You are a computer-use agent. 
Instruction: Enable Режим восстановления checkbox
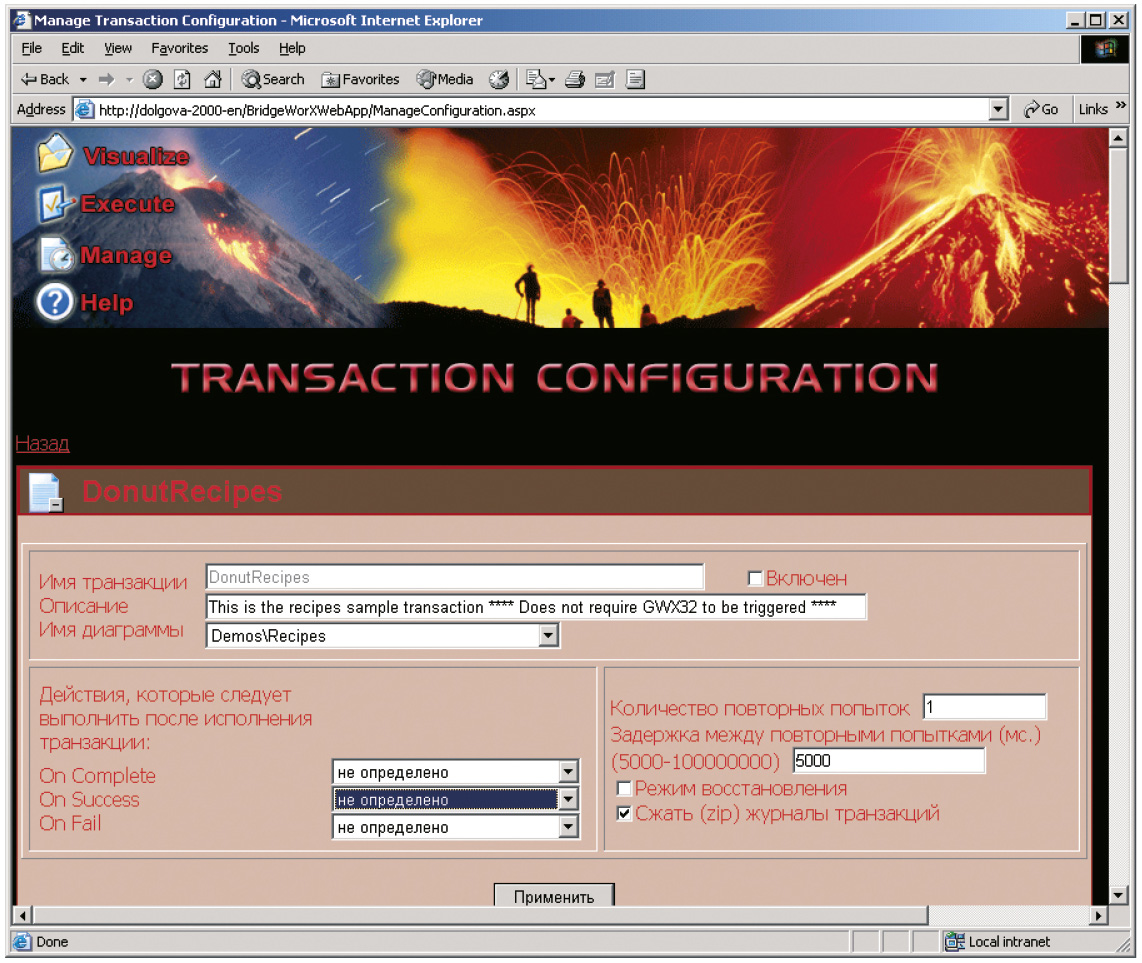coord(623,788)
